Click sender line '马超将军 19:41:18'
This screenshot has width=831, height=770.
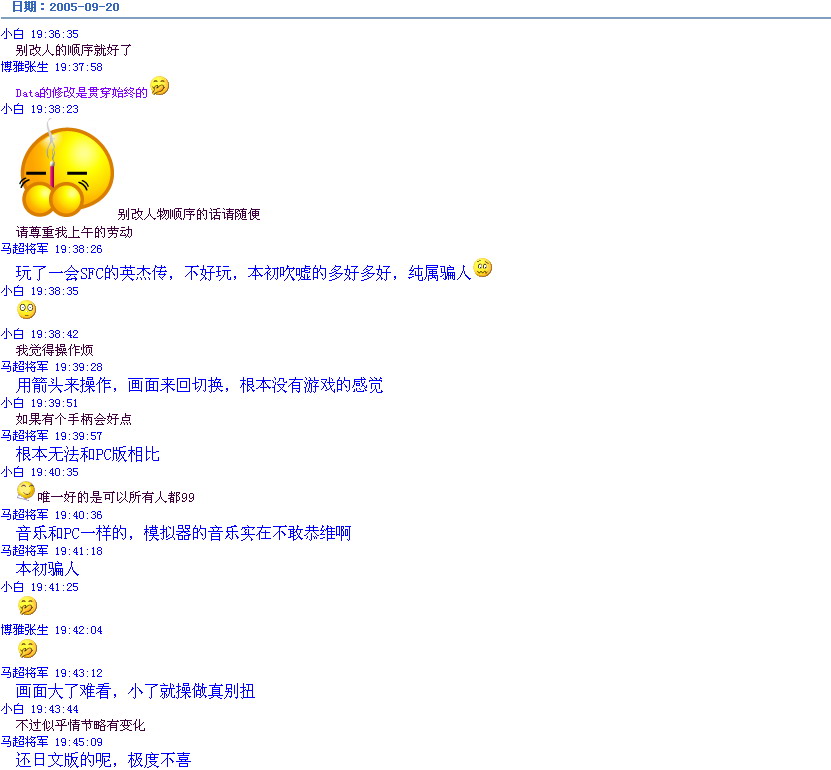click(x=52, y=551)
